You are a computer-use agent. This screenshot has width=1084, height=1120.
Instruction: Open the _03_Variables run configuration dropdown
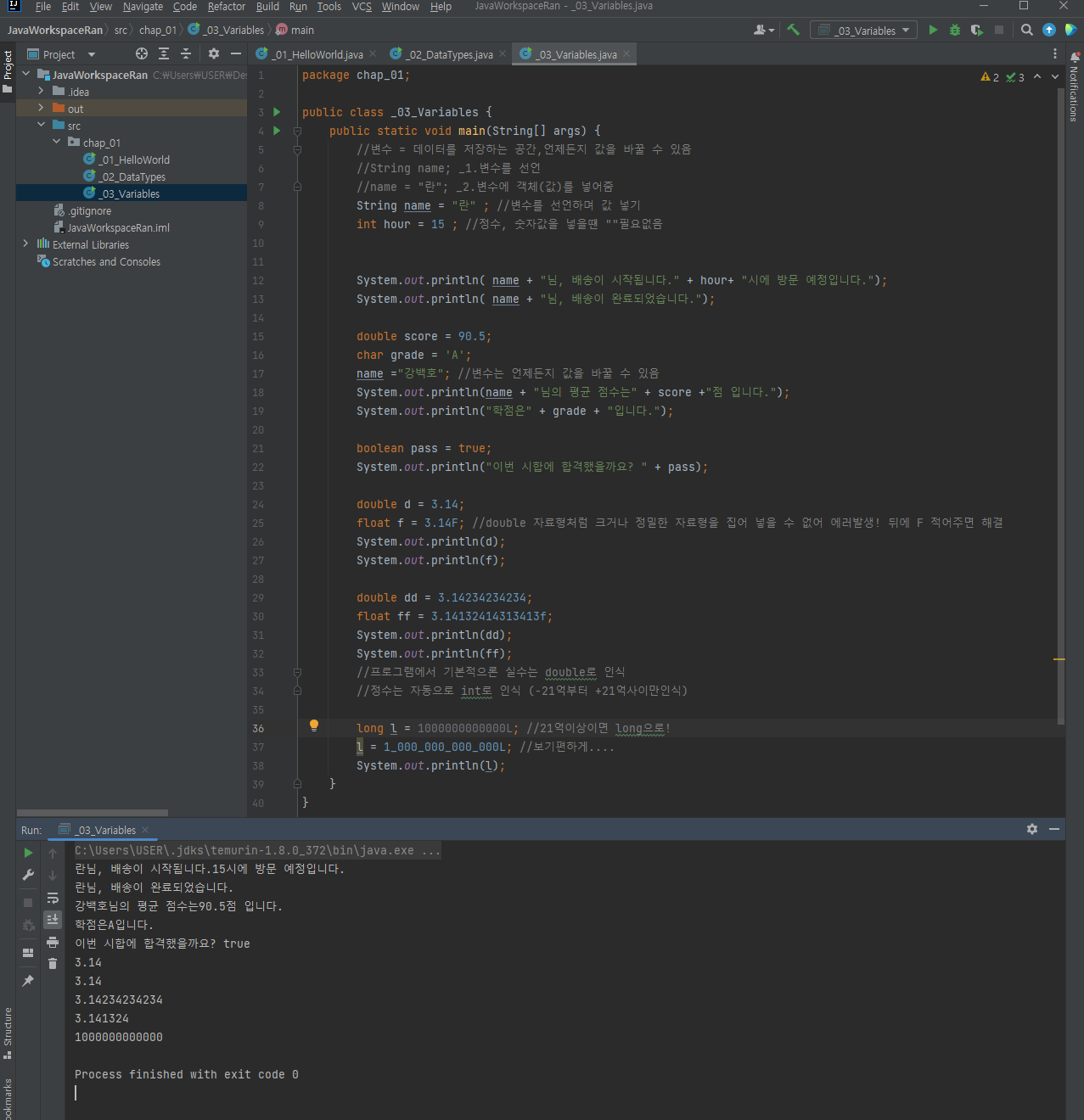pyautogui.click(x=863, y=31)
